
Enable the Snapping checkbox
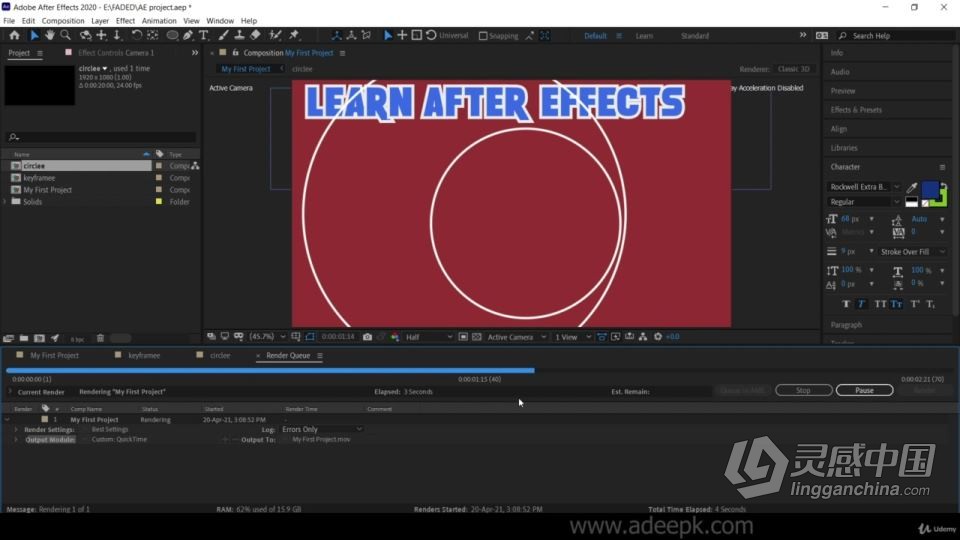pyautogui.click(x=483, y=36)
